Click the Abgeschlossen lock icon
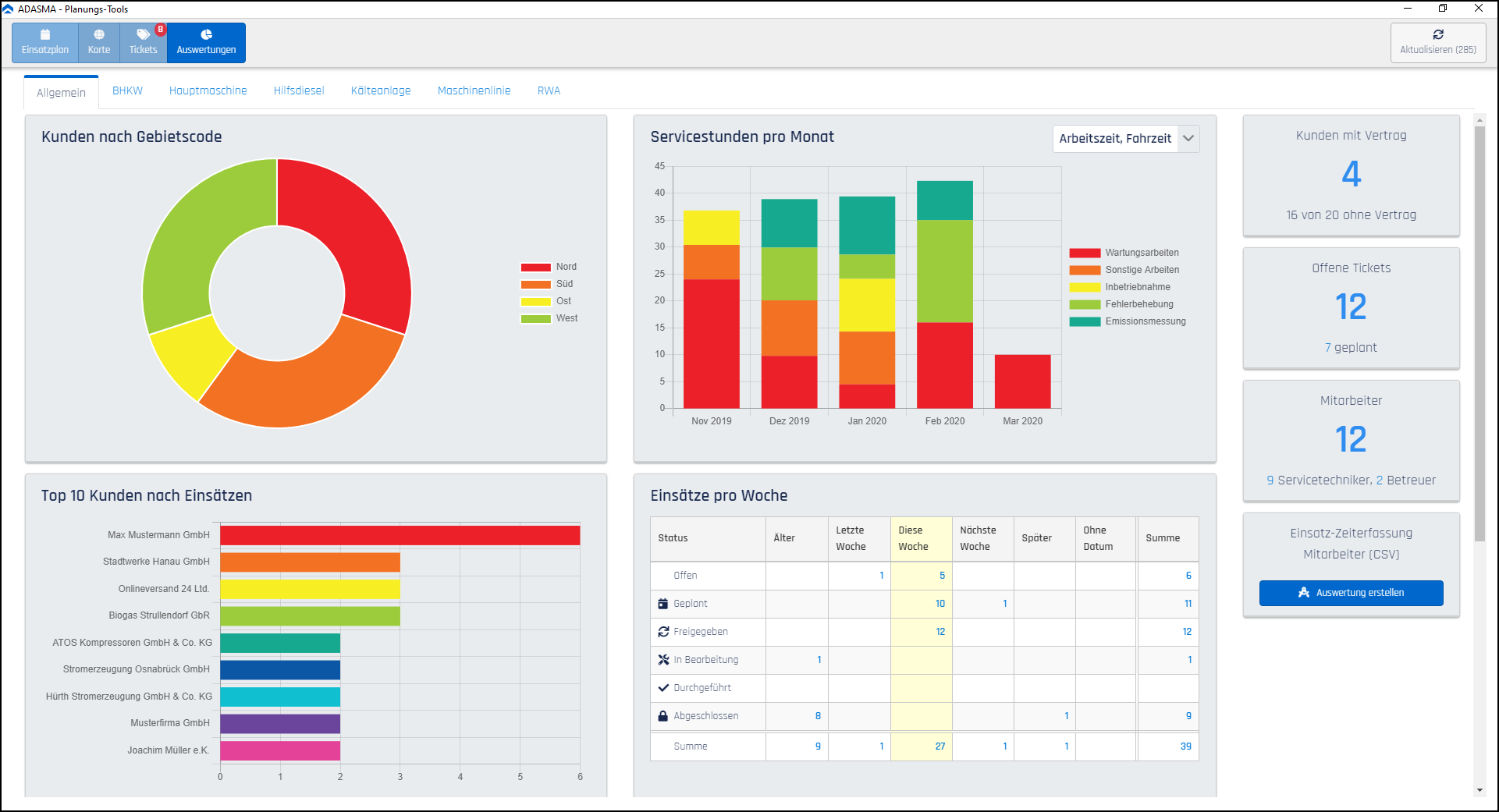Image resolution: width=1499 pixels, height=812 pixels. [x=663, y=716]
